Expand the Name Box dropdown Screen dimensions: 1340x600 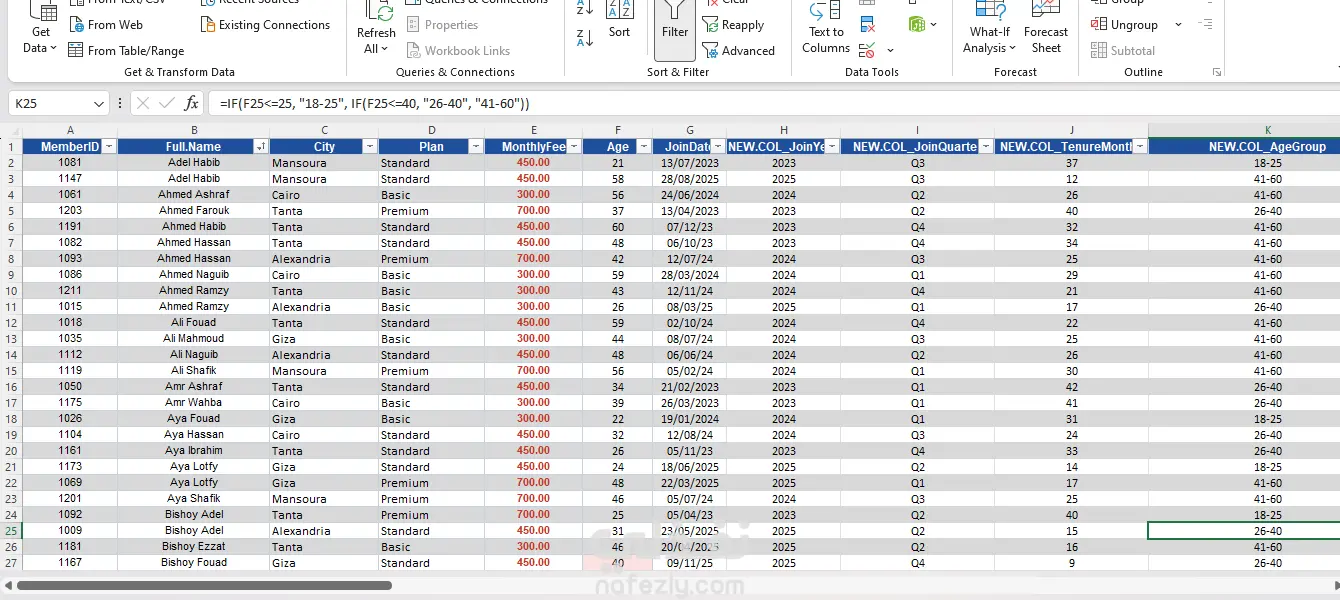click(98, 103)
